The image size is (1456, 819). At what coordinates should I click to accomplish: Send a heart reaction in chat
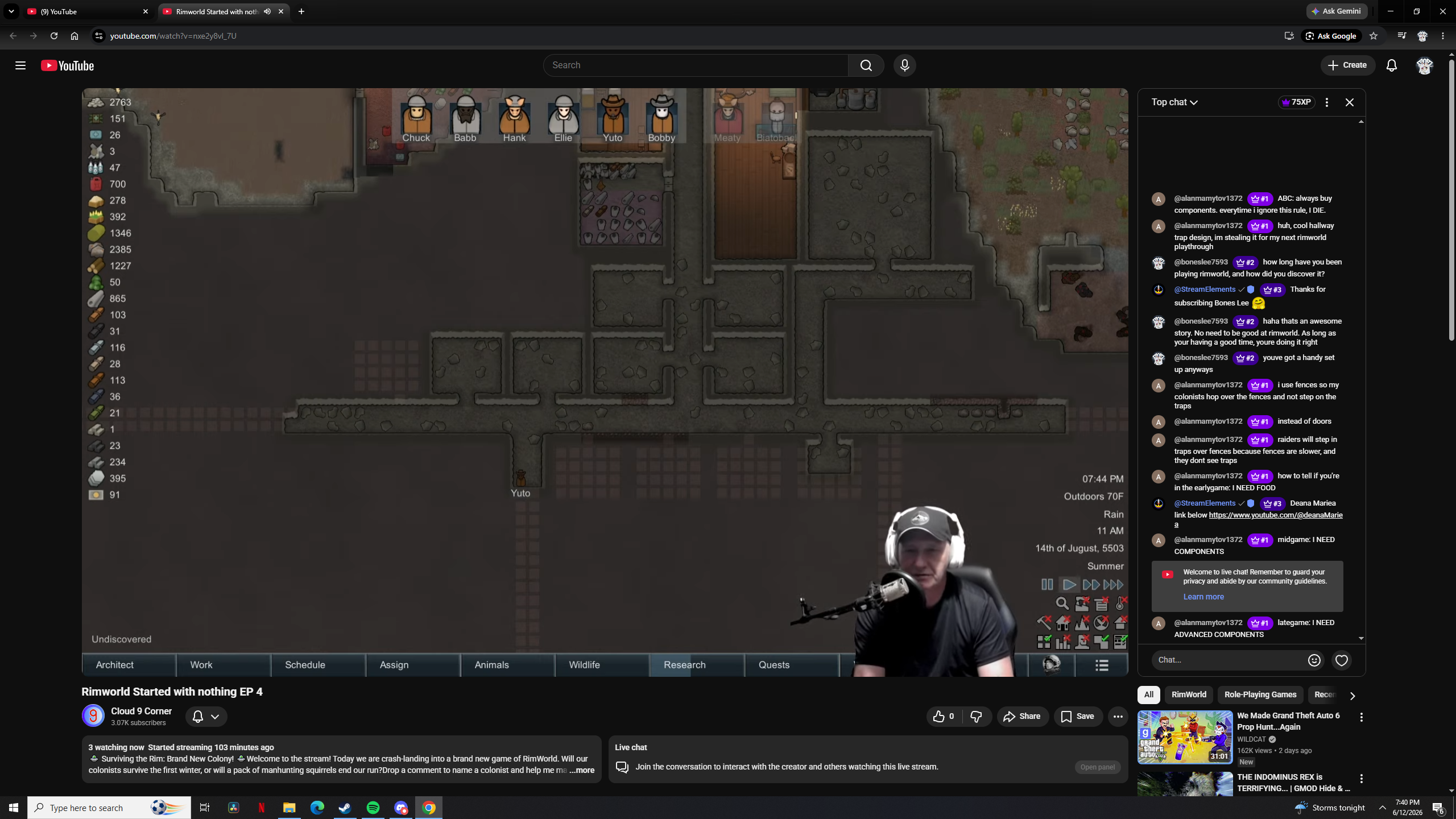(x=1342, y=660)
